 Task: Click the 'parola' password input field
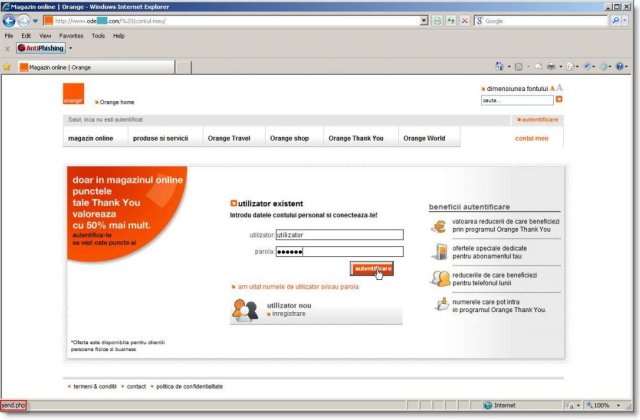pos(340,251)
